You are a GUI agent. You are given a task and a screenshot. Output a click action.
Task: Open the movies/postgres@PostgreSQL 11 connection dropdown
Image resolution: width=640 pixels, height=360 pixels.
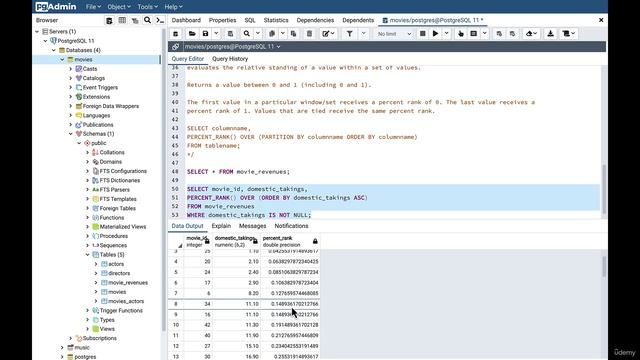coord(232,47)
